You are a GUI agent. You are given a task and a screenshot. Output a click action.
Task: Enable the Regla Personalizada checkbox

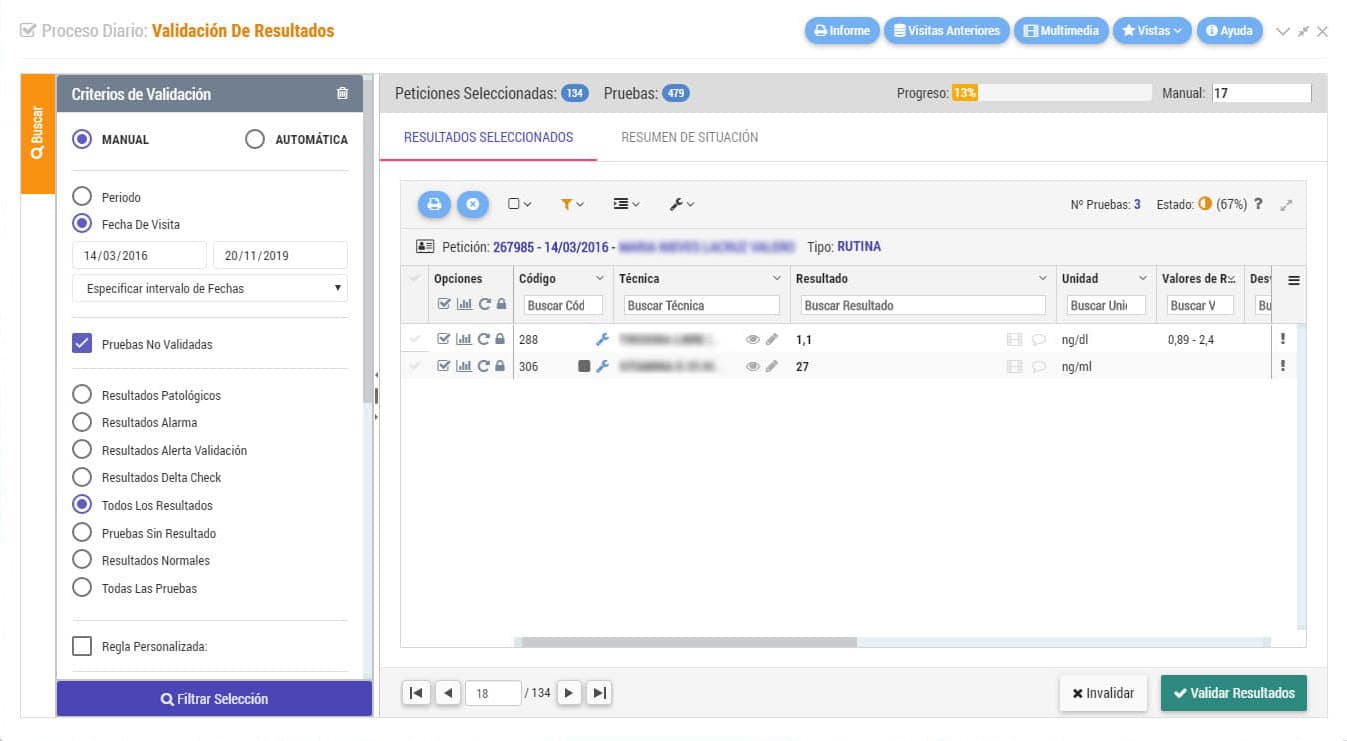tap(82, 646)
